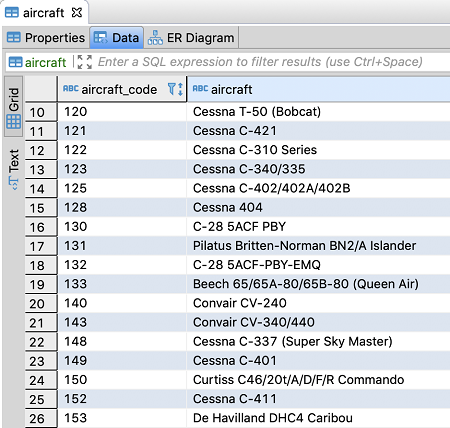The height and width of the screenshot is (428, 450).
Task: Select the Cessna T-50 (Bobcat) cell
Action: pos(318,112)
